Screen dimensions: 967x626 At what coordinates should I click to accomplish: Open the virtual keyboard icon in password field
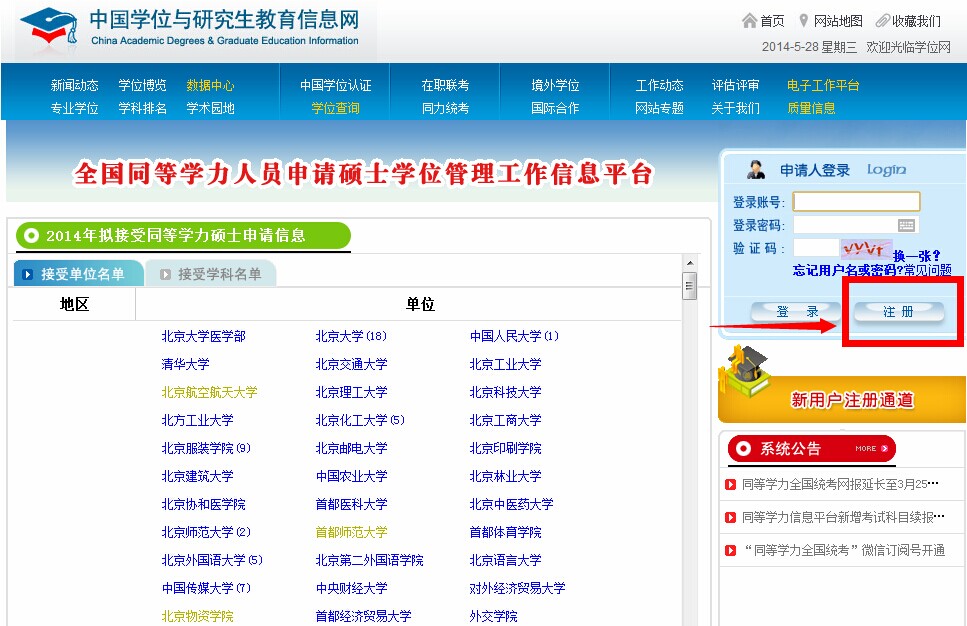click(x=907, y=226)
